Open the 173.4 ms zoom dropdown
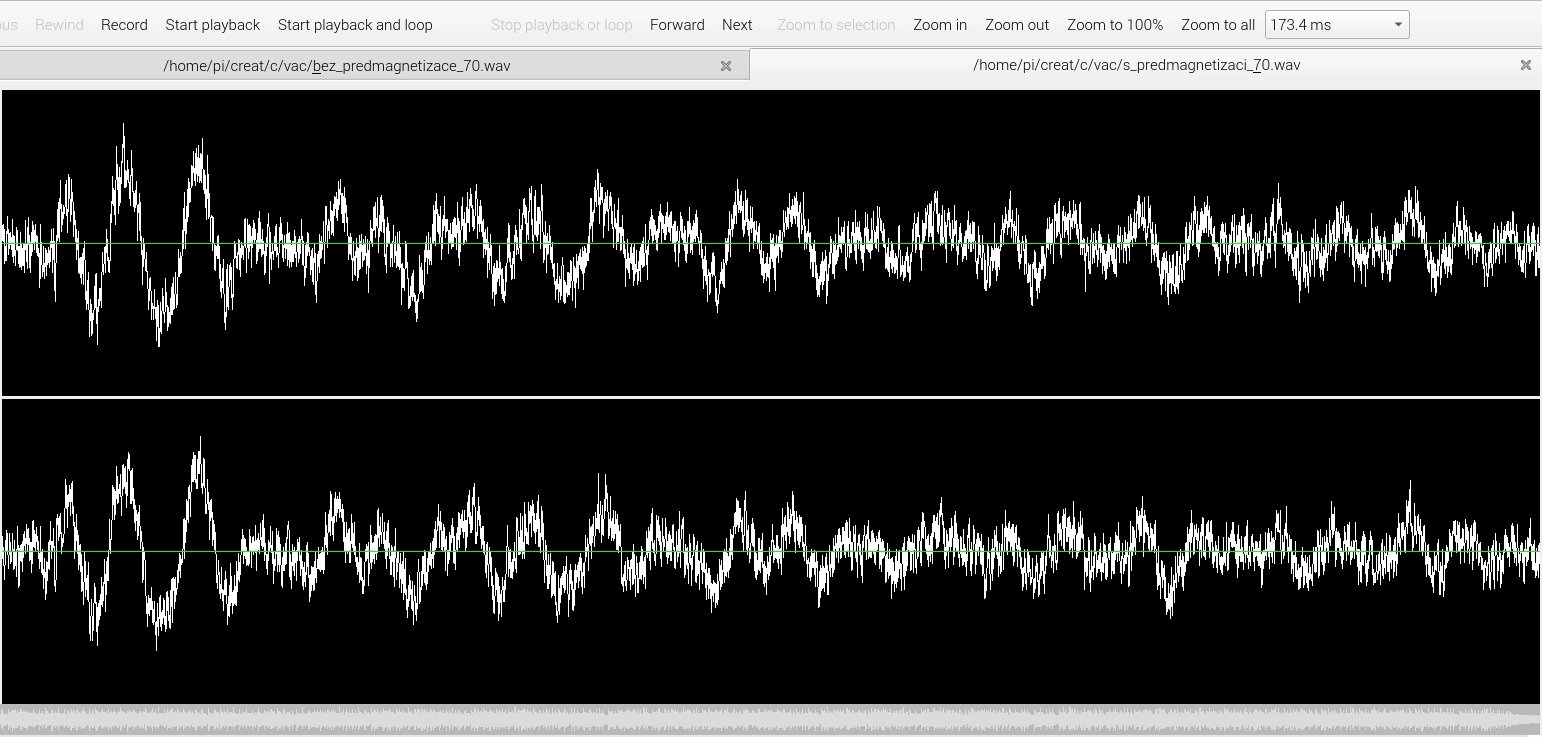 [x=1337, y=25]
